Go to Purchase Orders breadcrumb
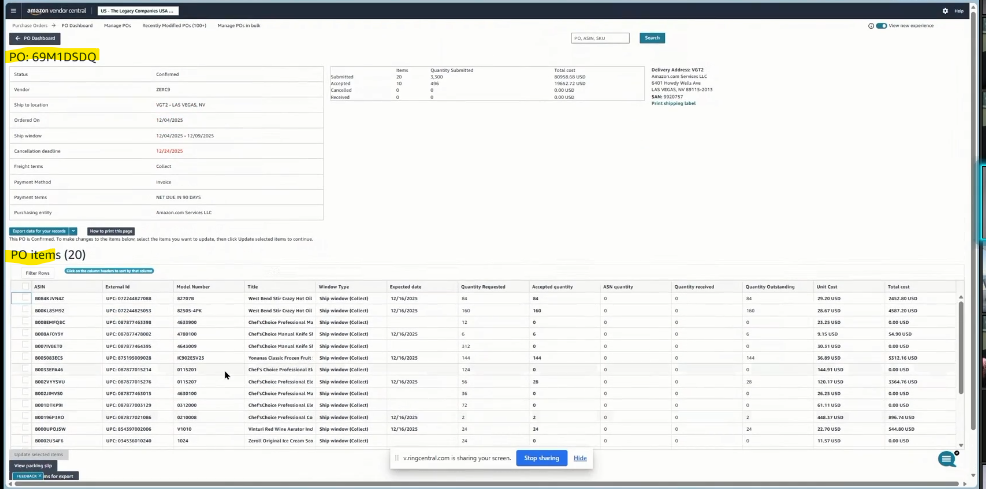Screen dimensions: 986x489 pos(30,26)
